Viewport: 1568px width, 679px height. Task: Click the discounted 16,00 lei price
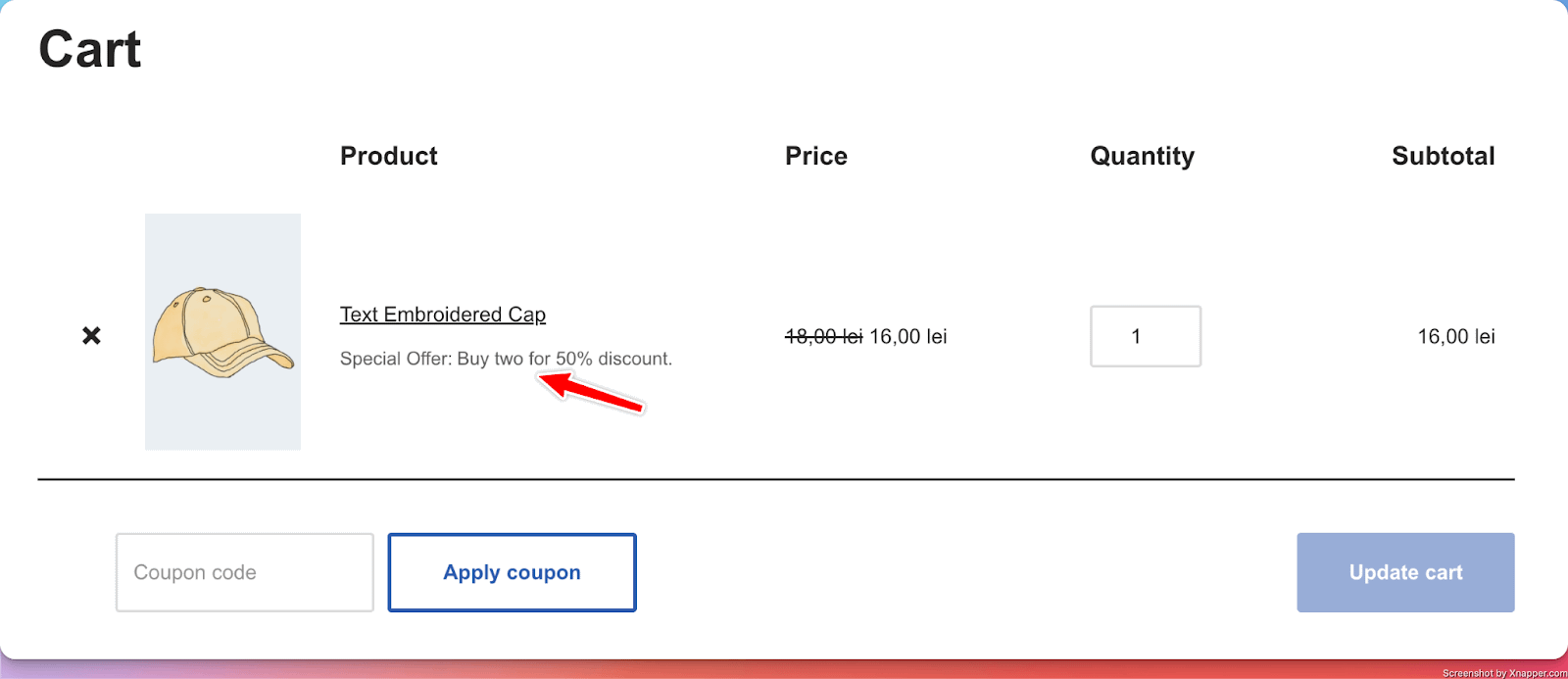907,337
